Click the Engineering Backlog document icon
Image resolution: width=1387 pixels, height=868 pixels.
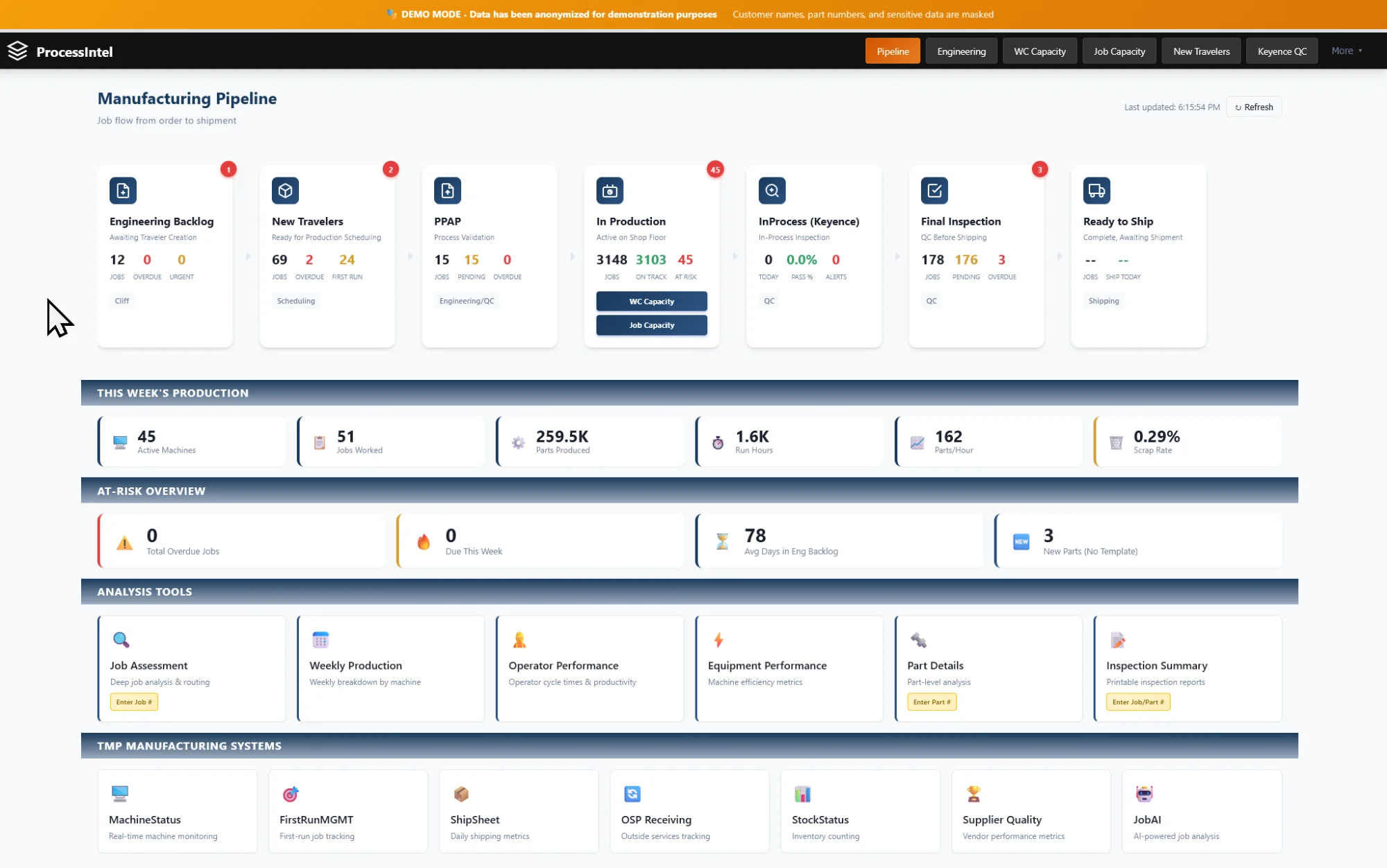click(123, 191)
